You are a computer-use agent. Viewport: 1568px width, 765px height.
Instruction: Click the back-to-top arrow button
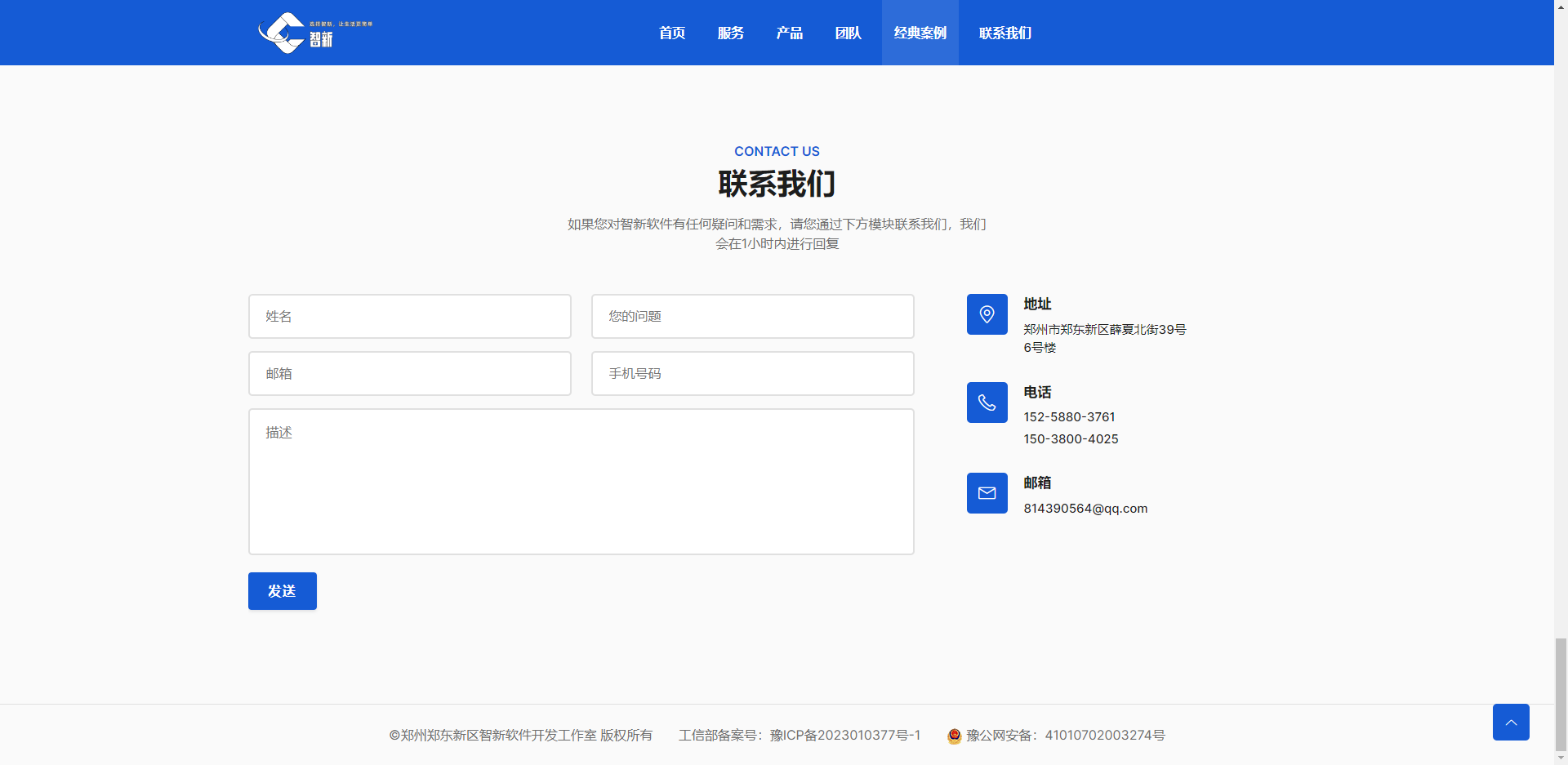[1511, 722]
